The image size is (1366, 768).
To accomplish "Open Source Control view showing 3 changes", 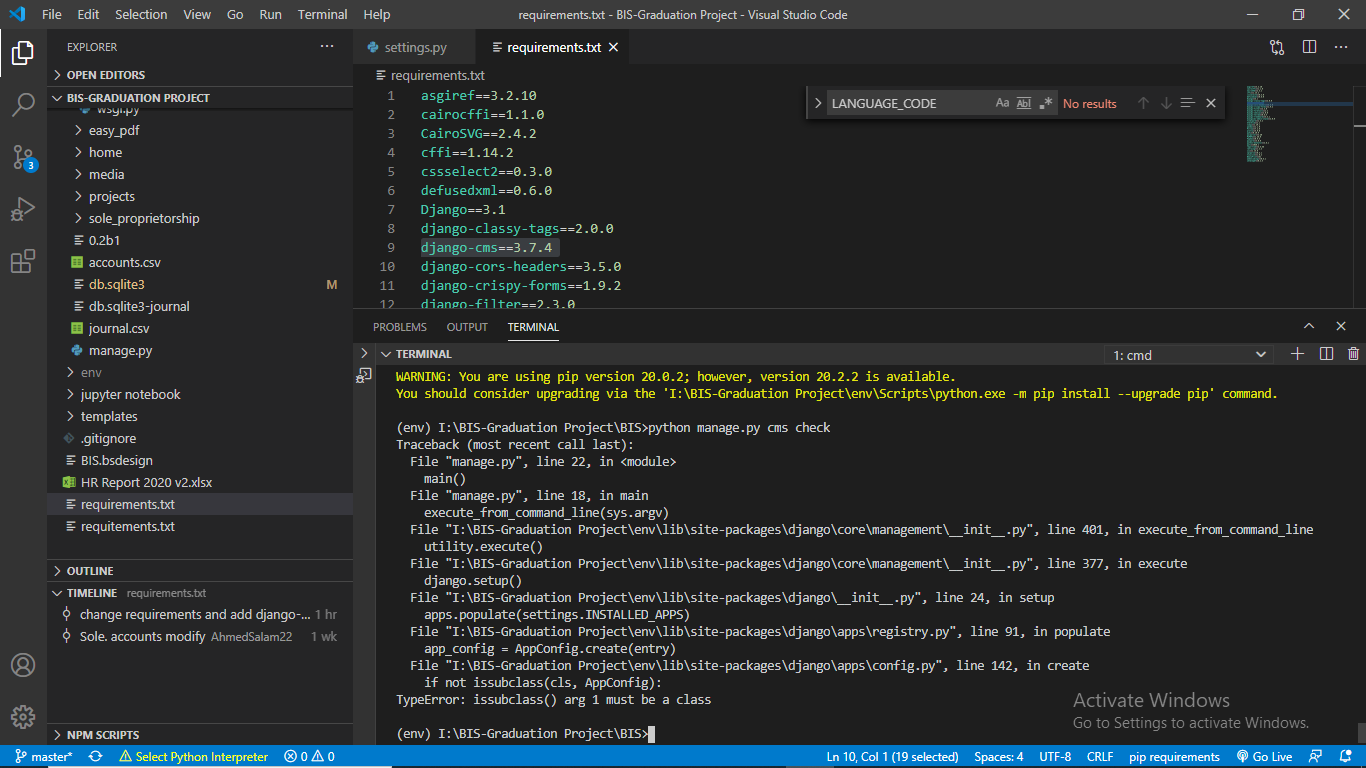I will coord(22,158).
